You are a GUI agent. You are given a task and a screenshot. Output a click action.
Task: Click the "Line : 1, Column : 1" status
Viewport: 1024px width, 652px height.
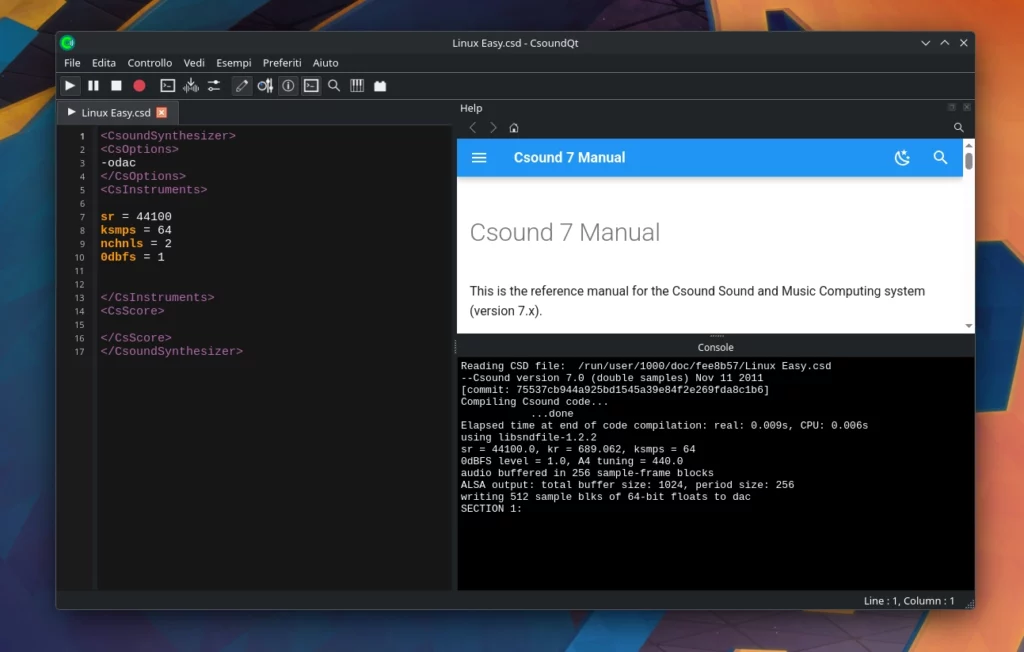point(908,600)
